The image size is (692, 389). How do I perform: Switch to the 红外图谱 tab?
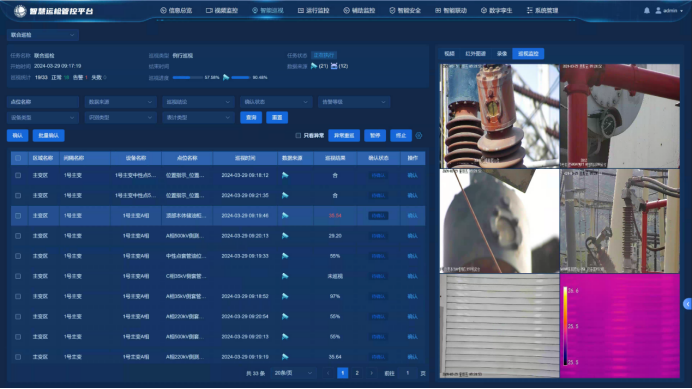coord(475,54)
